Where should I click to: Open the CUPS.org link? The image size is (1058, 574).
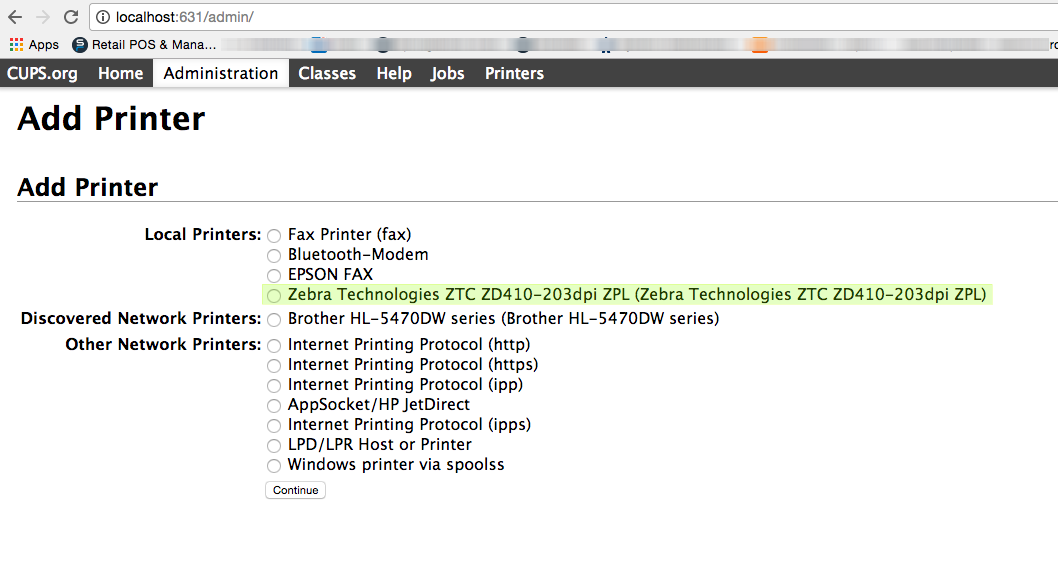[x=42, y=73]
